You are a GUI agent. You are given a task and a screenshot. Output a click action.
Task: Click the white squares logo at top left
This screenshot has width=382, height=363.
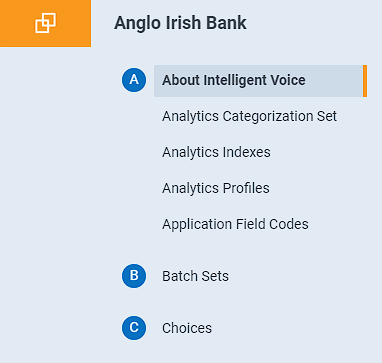[x=45, y=23]
